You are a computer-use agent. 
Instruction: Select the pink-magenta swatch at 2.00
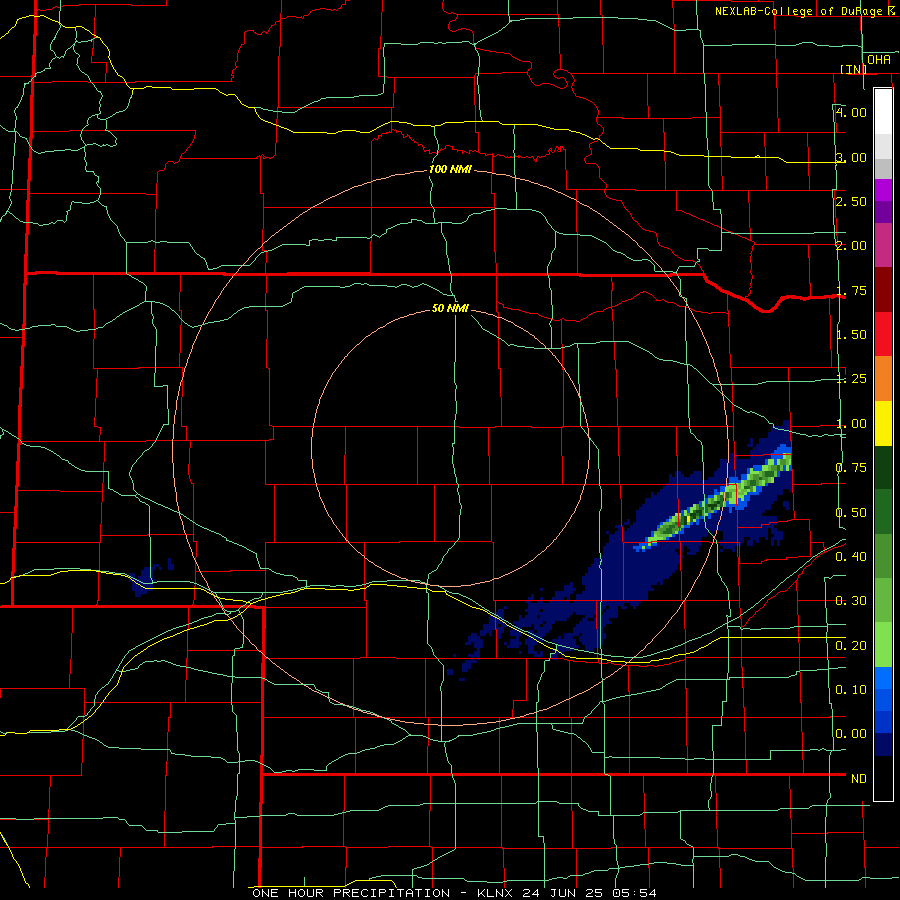pos(883,245)
